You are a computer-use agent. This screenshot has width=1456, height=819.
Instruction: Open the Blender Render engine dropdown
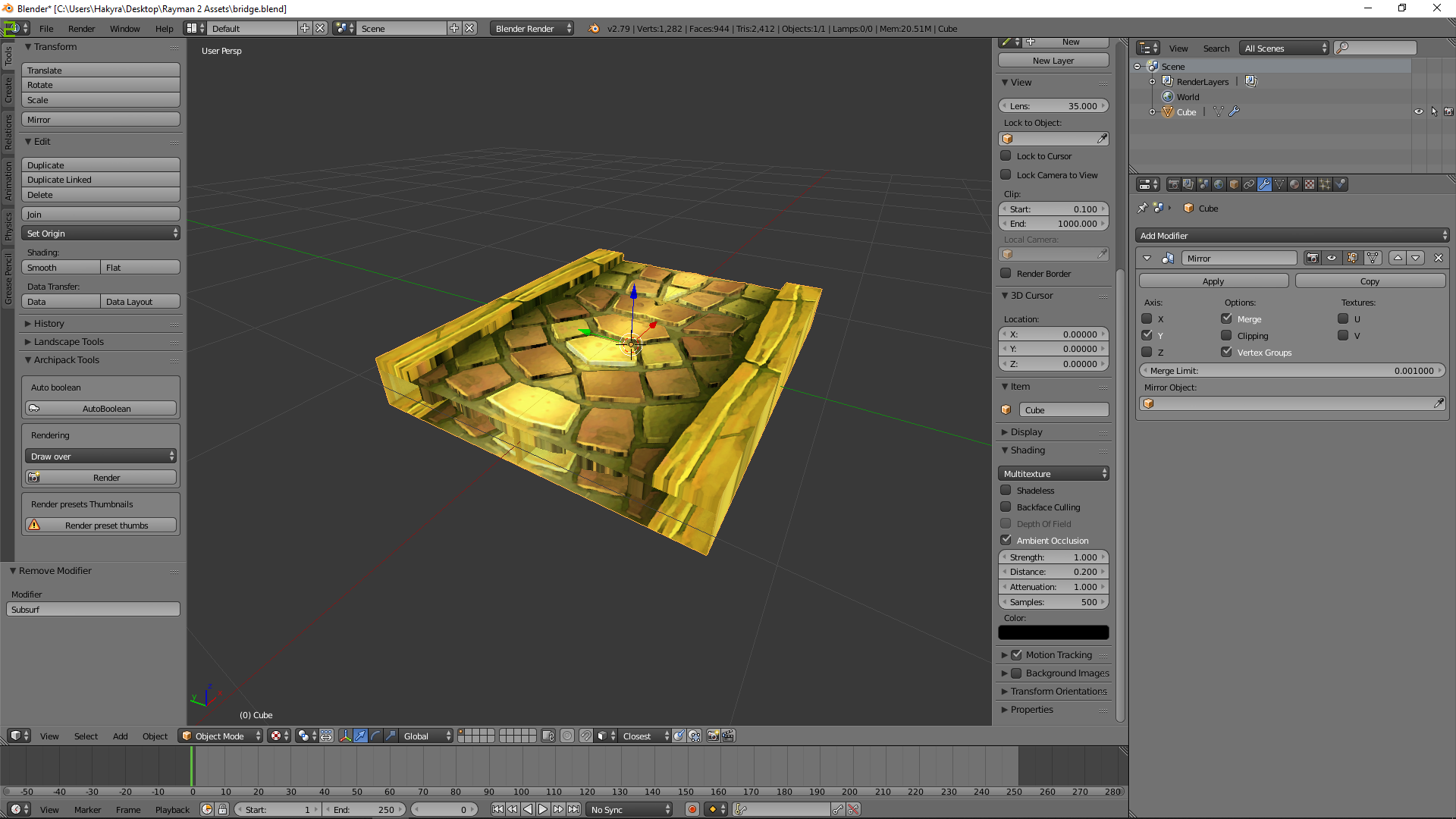(x=532, y=28)
